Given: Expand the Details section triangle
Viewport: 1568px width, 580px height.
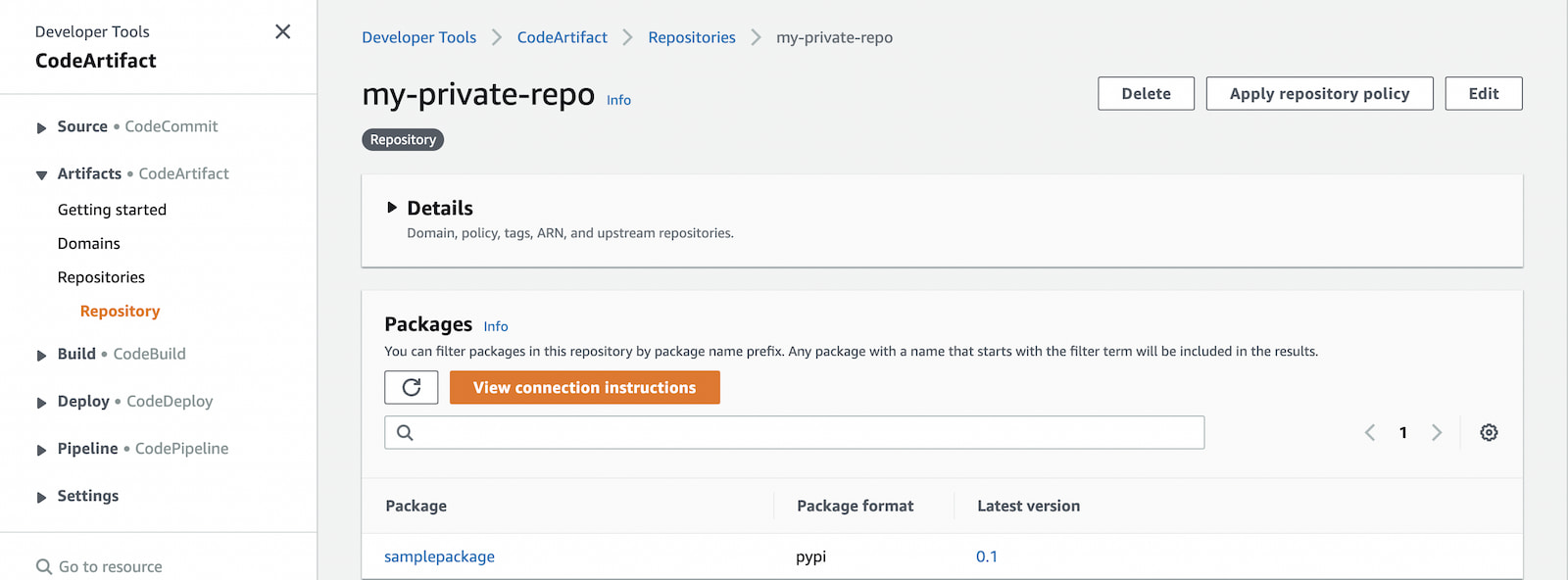Looking at the screenshot, I should [392, 208].
